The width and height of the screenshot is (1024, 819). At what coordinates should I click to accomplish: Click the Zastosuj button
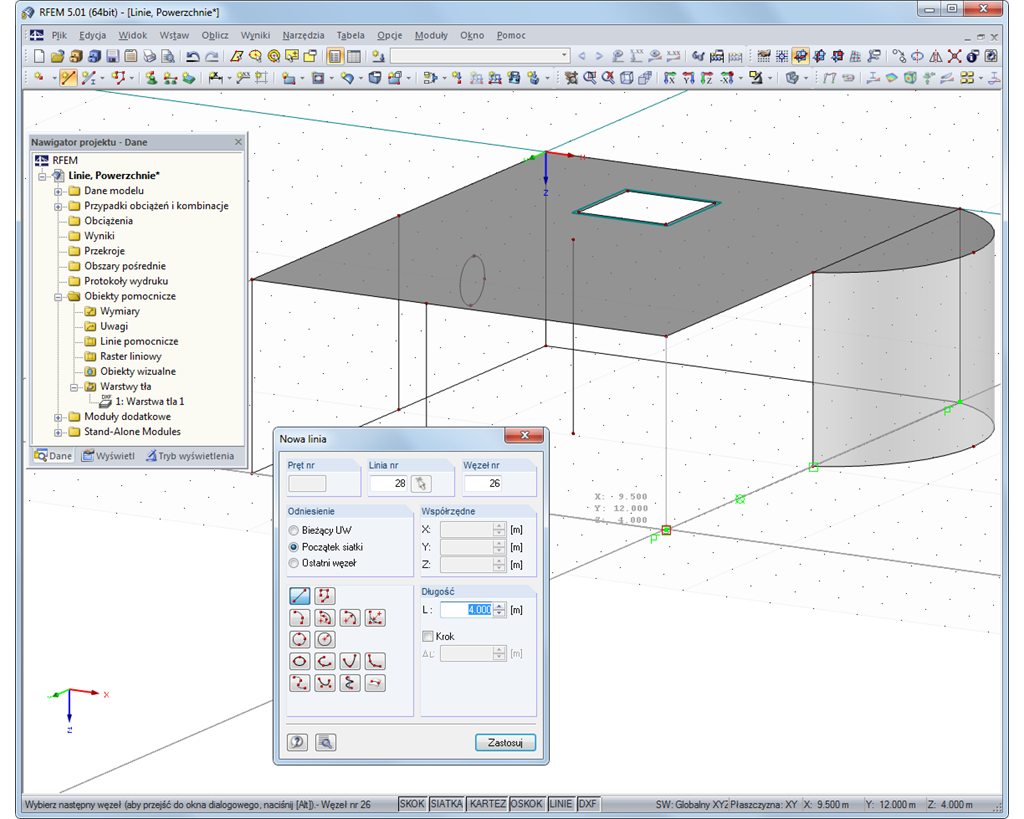(x=505, y=743)
